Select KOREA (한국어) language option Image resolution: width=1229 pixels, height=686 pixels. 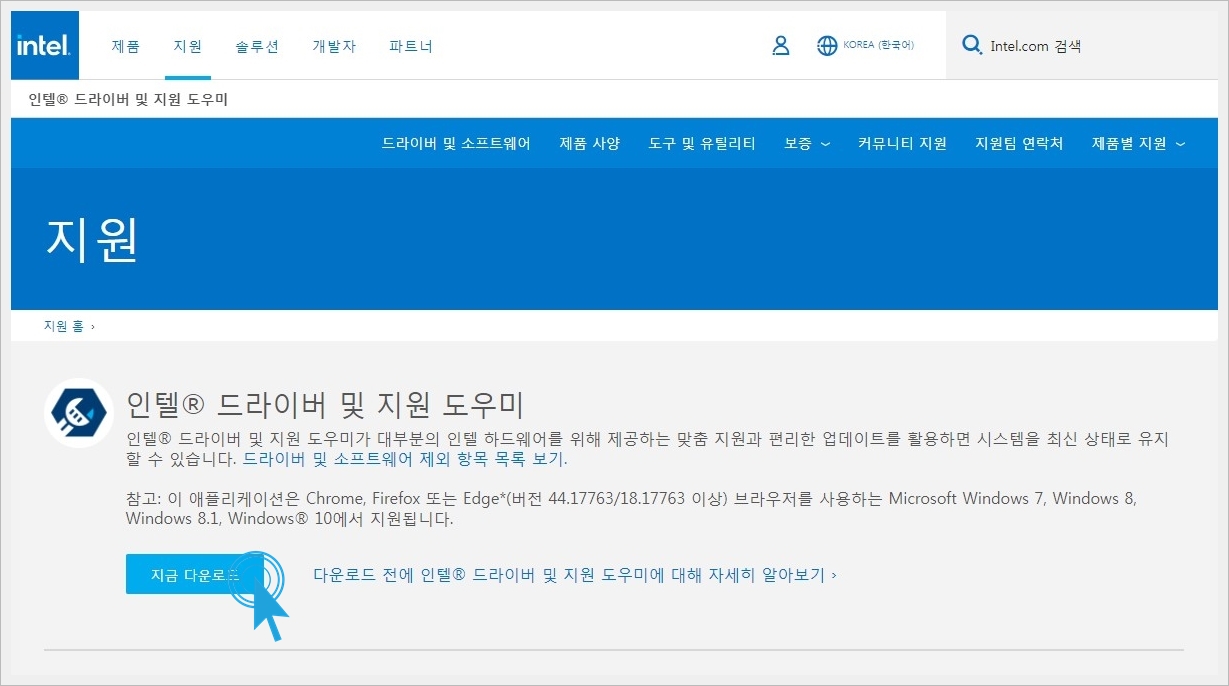point(879,45)
